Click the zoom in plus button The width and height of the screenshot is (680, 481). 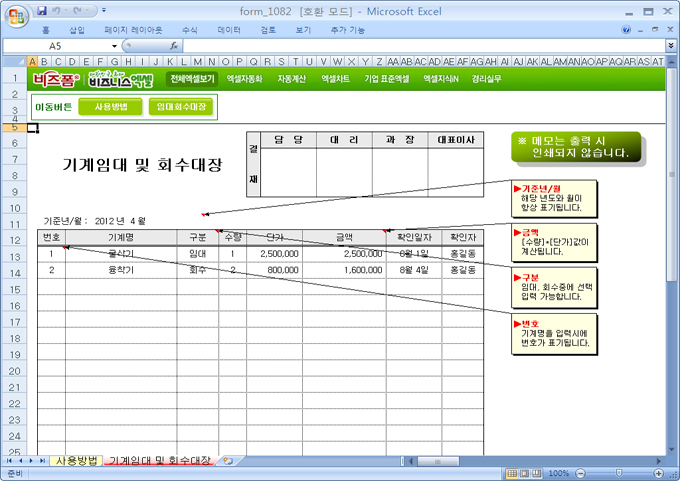point(659,473)
